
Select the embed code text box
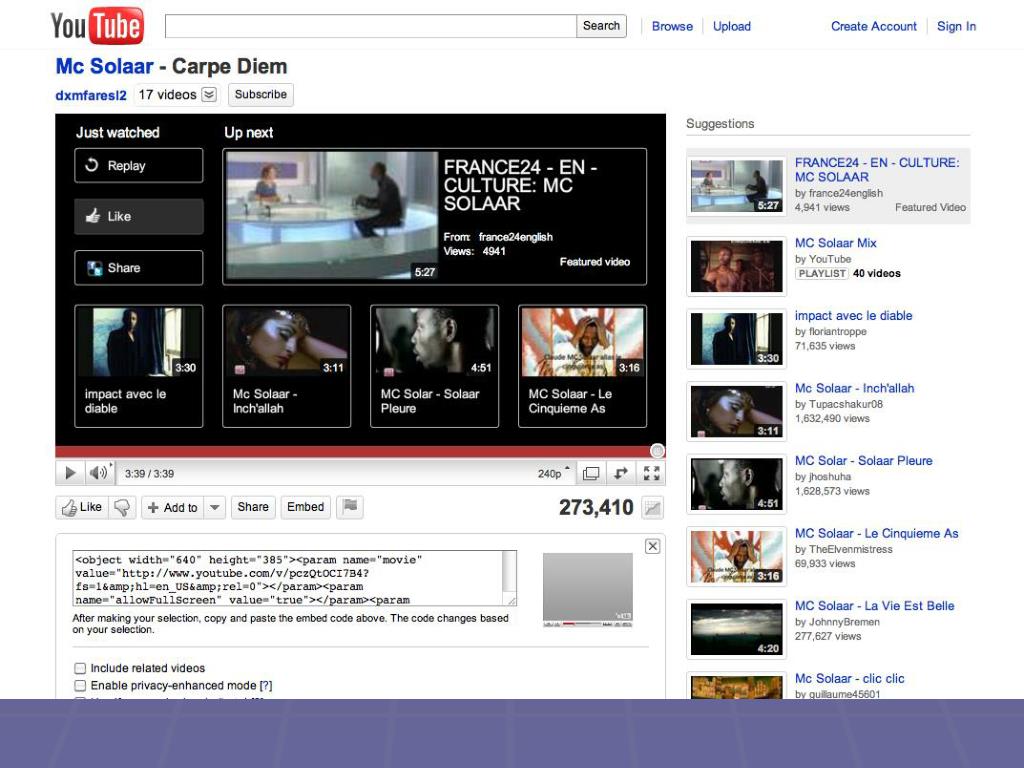coord(295,579)
